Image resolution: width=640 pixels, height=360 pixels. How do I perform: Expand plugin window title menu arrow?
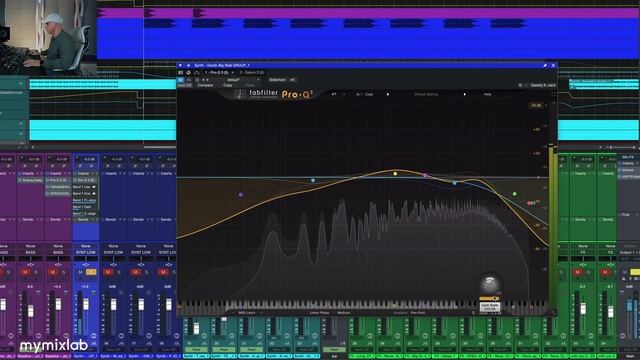click(x=180, y=65)
